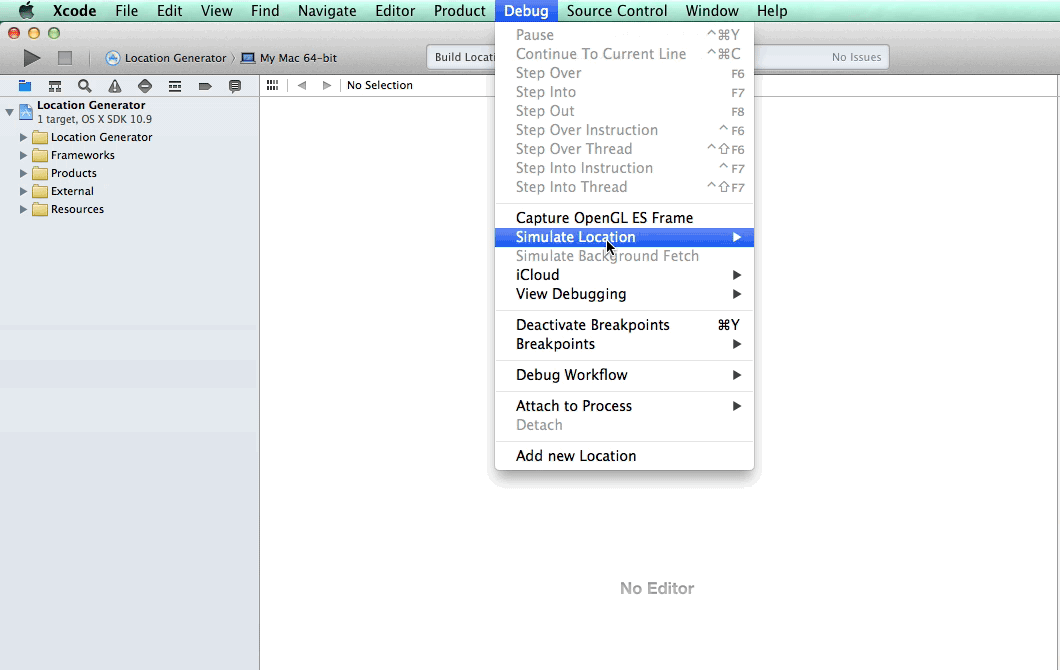1060x670 pixels.
Task: Open the Debug Workflow submenu
Action: point(624,375)
